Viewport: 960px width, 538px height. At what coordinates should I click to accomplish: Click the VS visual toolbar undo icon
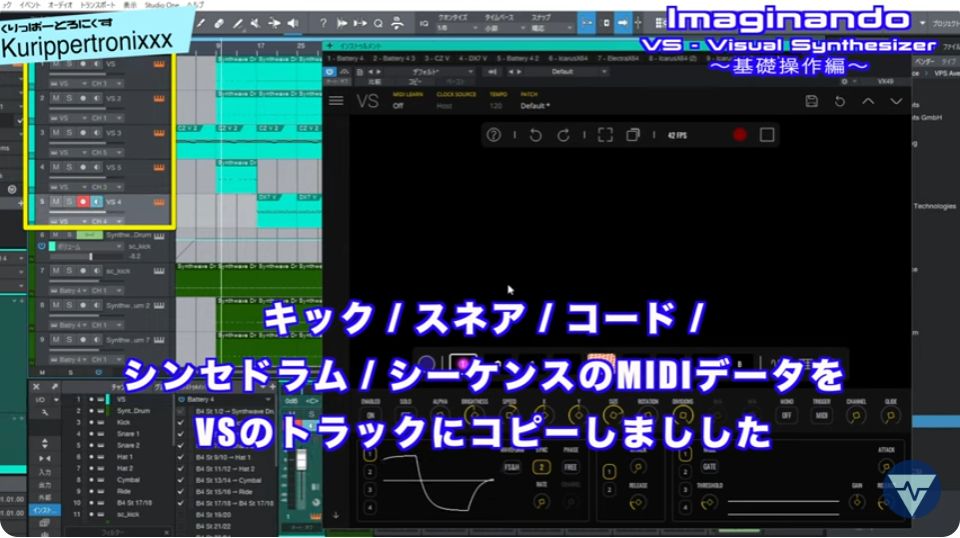tap(536, 135)
